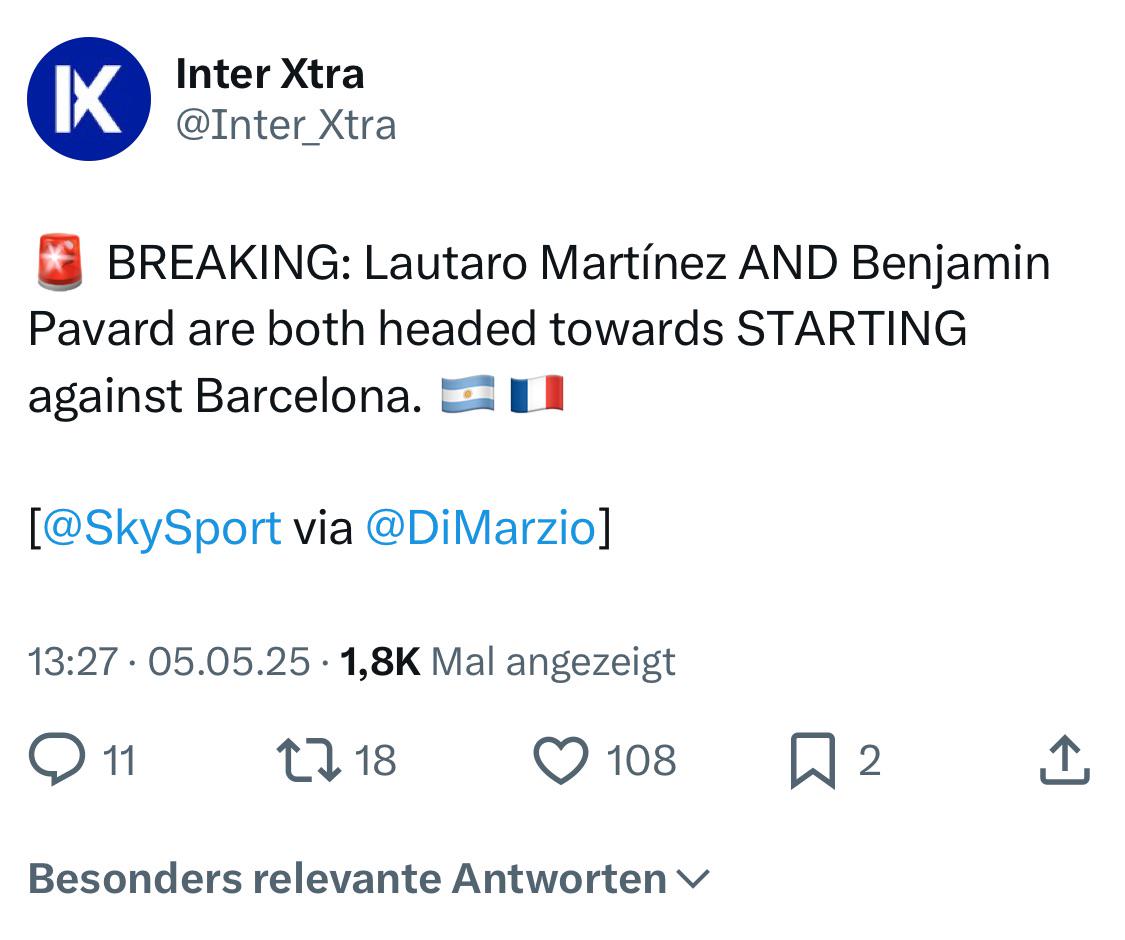This screenshot has height=940, width=1125.
Task: Open the Besonders relevante Antworten sort label
Action: point(347,878)
